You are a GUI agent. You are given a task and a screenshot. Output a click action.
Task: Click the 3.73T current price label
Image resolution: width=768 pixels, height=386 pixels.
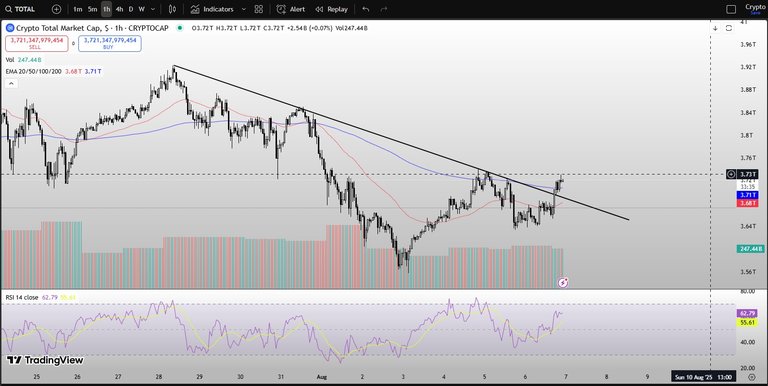[748, 174]
